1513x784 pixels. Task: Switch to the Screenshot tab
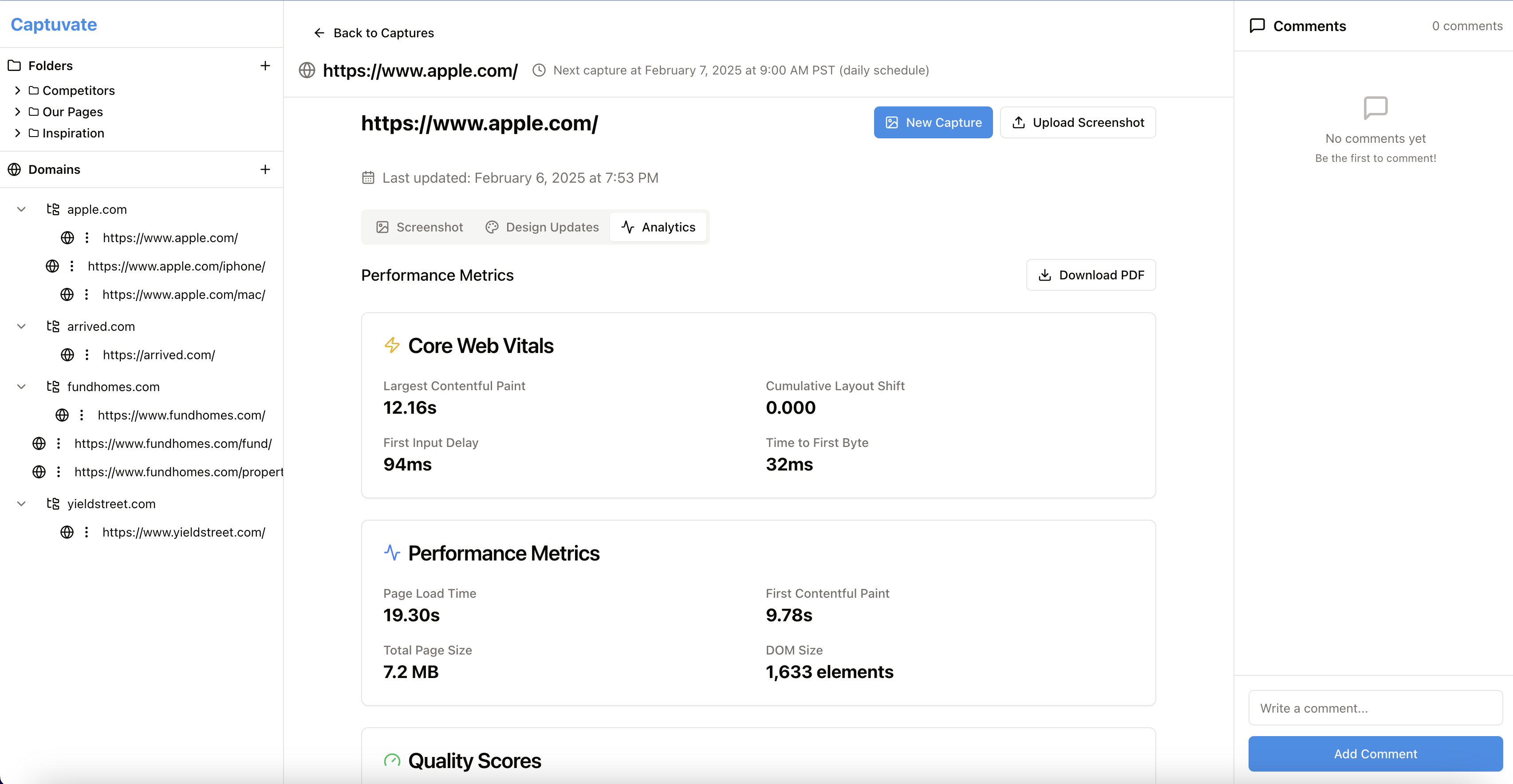pos(419,227)
